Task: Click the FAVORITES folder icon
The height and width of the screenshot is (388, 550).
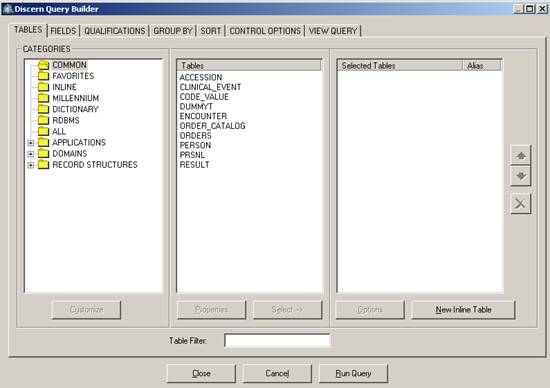Action: click(x=43, y=76)
